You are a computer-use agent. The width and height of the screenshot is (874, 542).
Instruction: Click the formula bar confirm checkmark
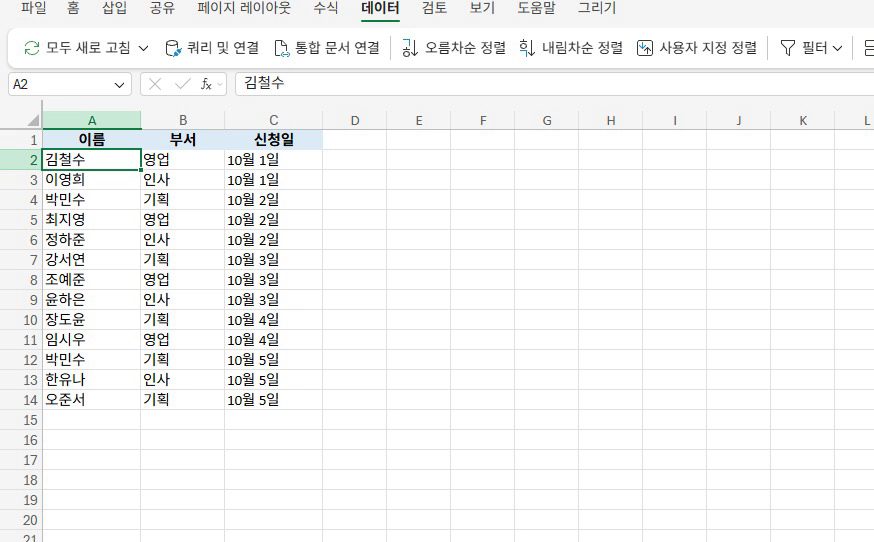[x=182, y=84]
